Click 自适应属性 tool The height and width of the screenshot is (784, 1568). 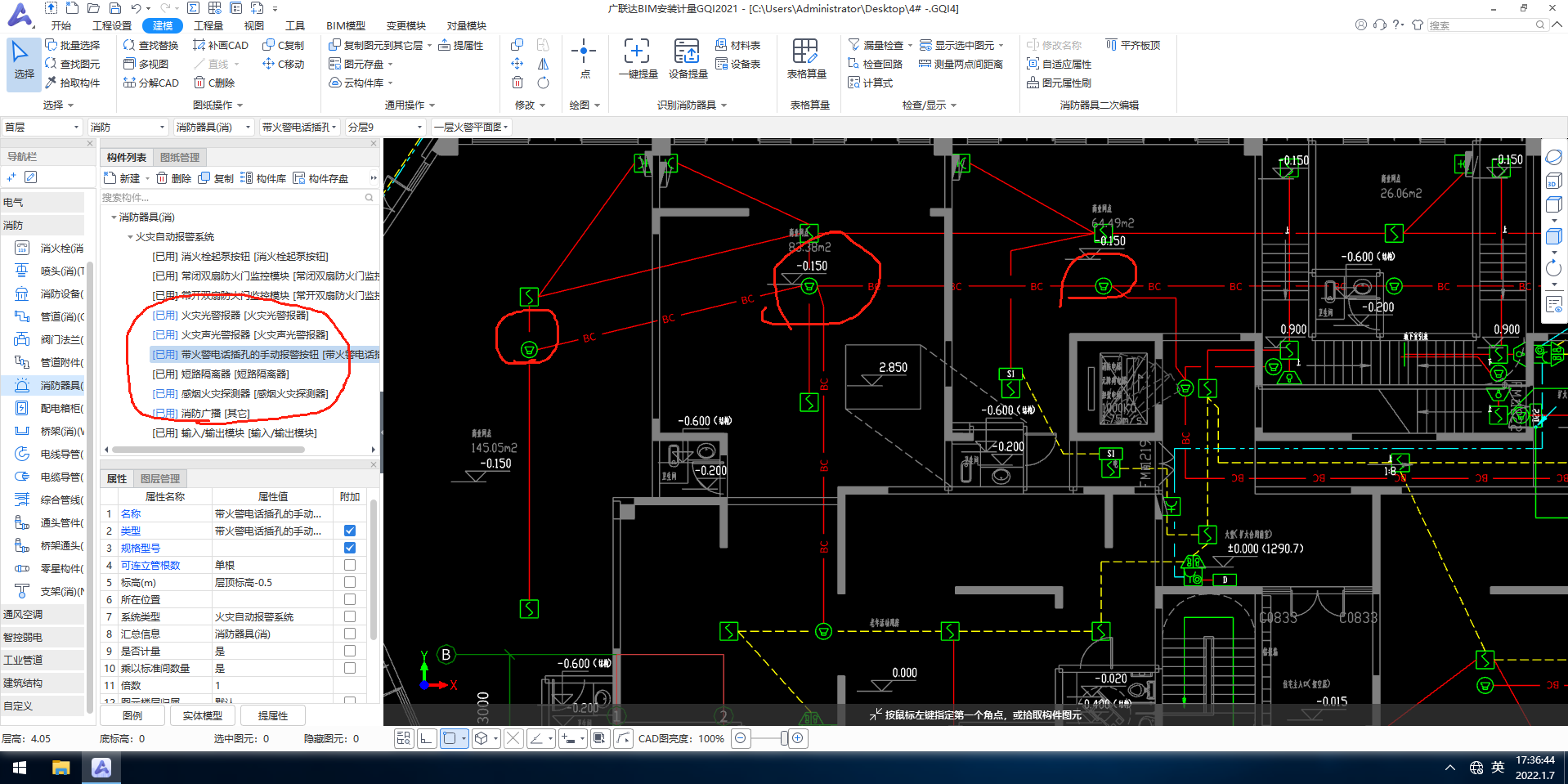pyautogui.click(x=1059, y=64)
